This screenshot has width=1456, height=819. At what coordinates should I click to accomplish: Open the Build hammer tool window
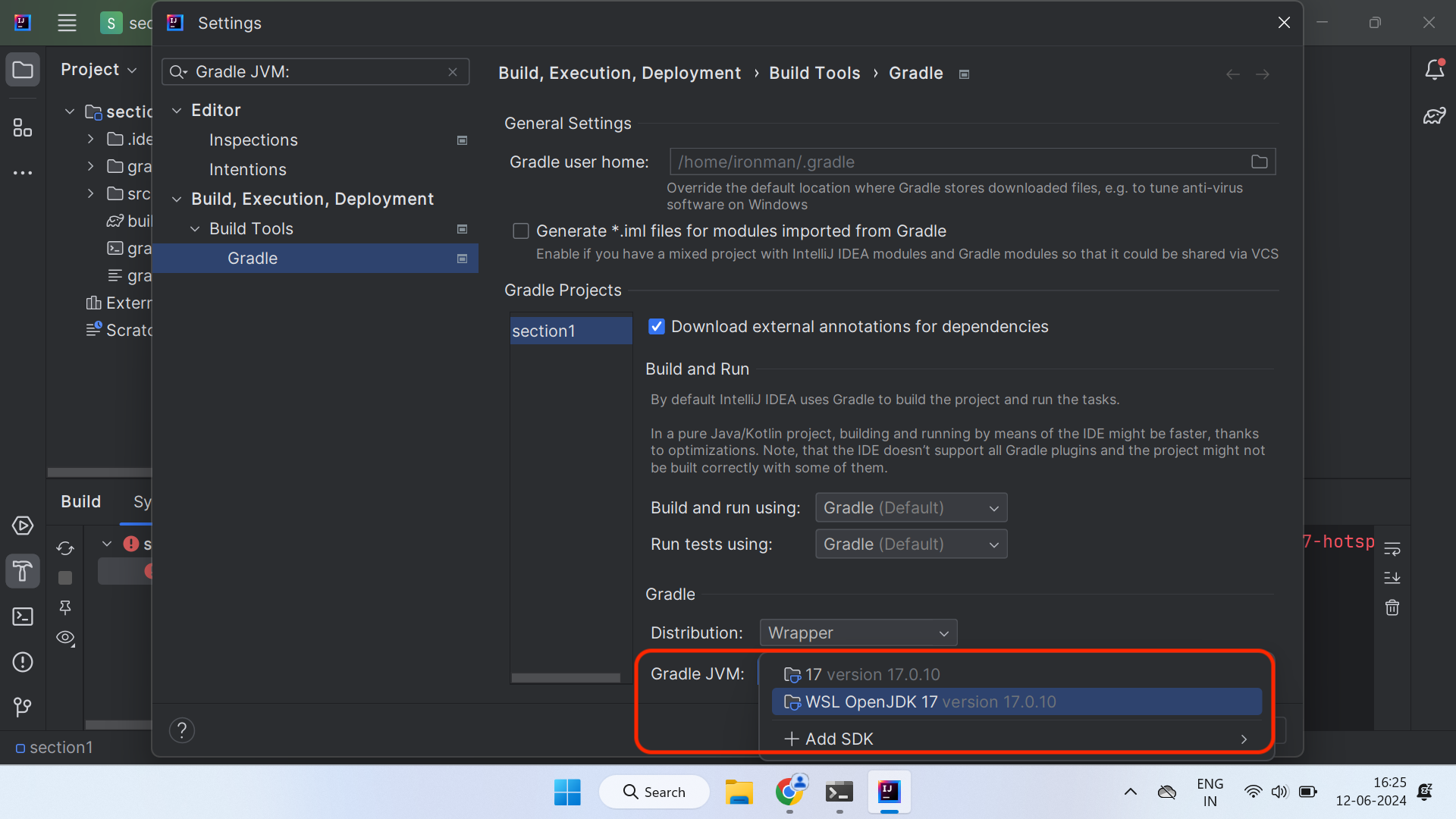tap(23, 571)
